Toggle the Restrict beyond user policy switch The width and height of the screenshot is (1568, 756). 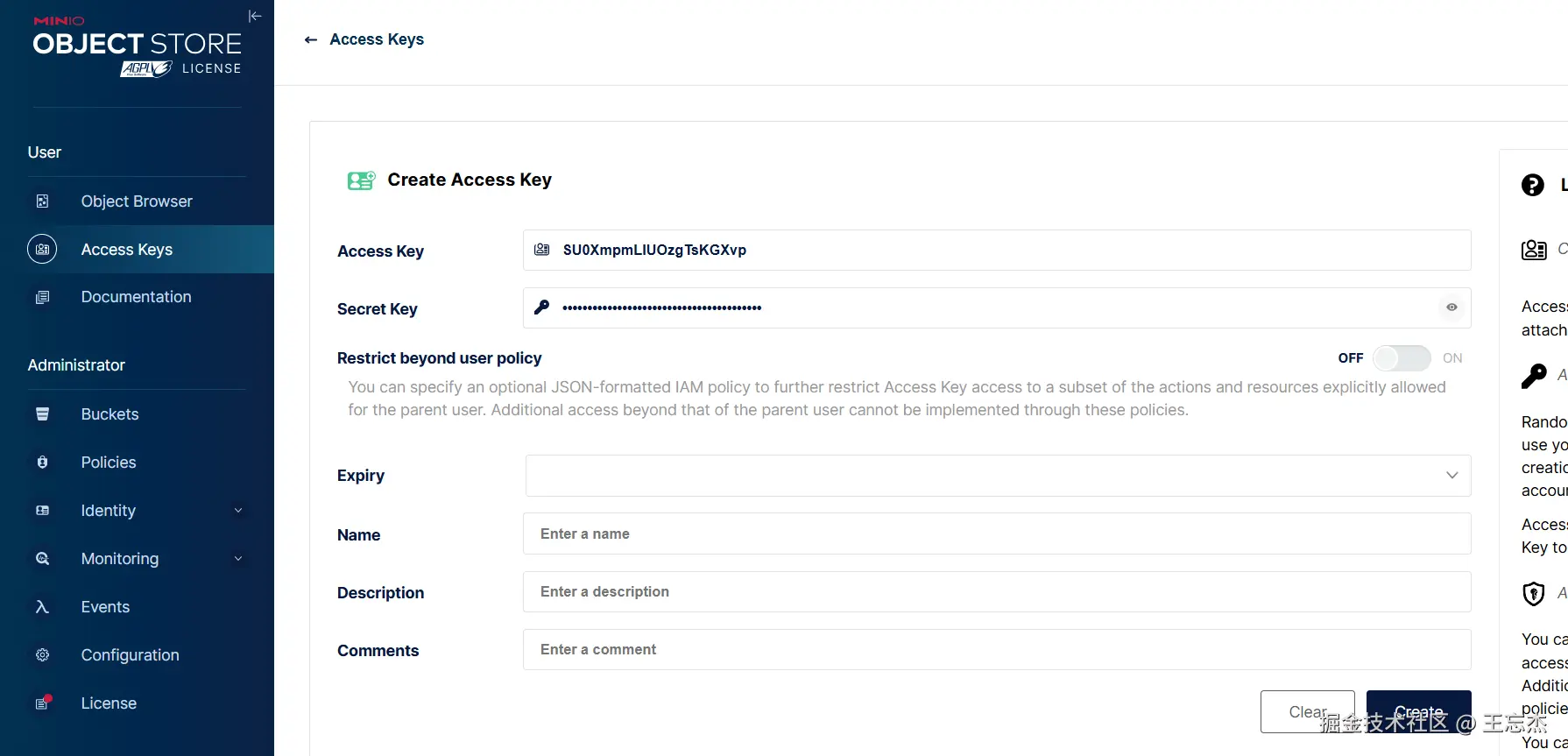click(x=1401, y=358)
